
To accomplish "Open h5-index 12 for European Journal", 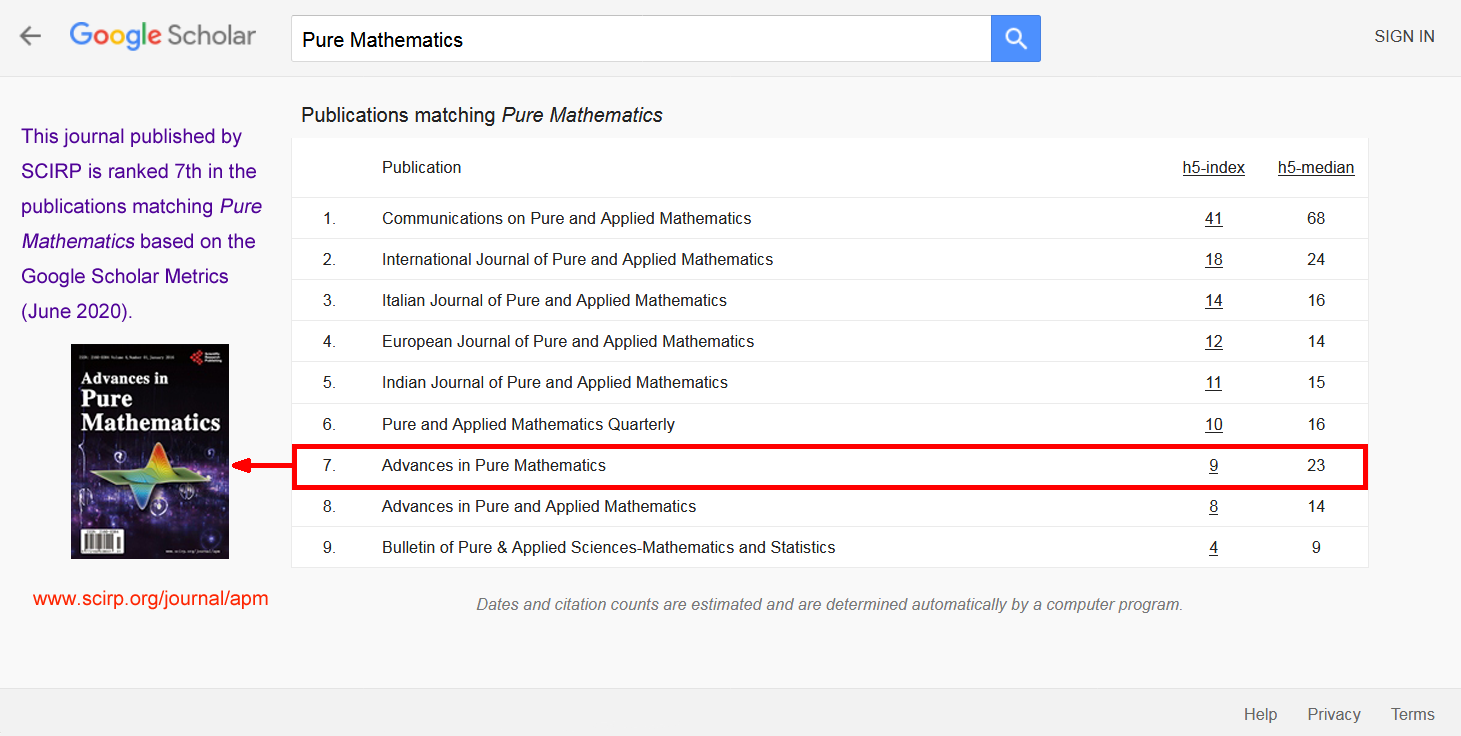I will tap(1213, 342).
